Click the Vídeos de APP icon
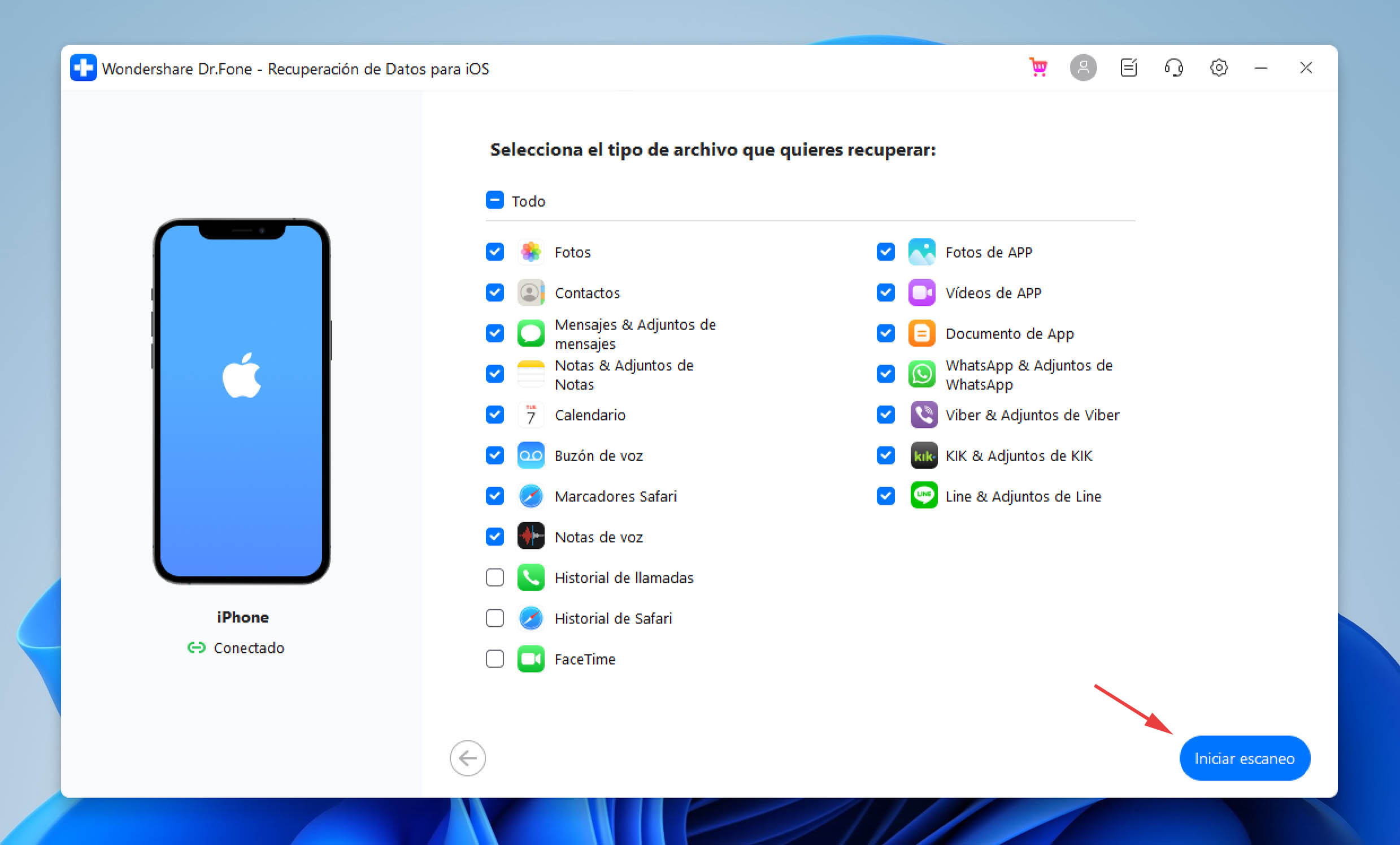Screen dimensions: 1400x845 921,293
